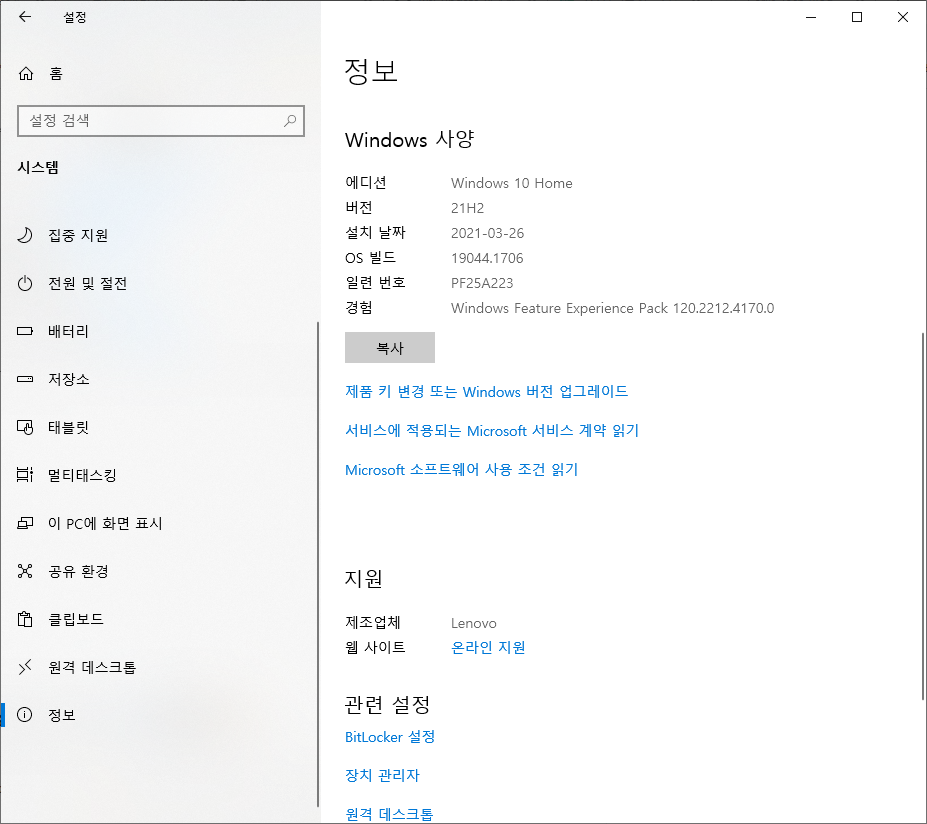
Task: Click the search magnifier icon
Action: (x=290, y=121)
